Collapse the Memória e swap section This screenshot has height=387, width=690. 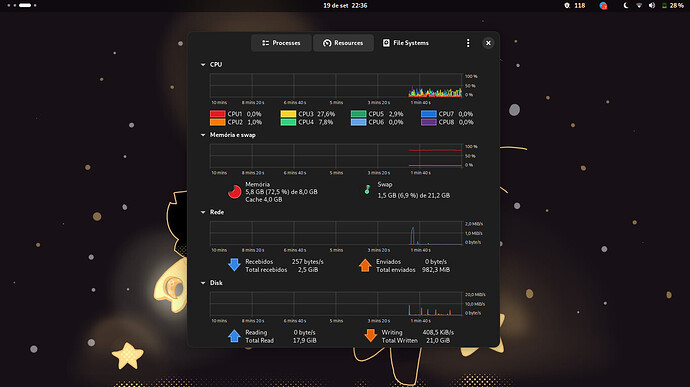203,135
